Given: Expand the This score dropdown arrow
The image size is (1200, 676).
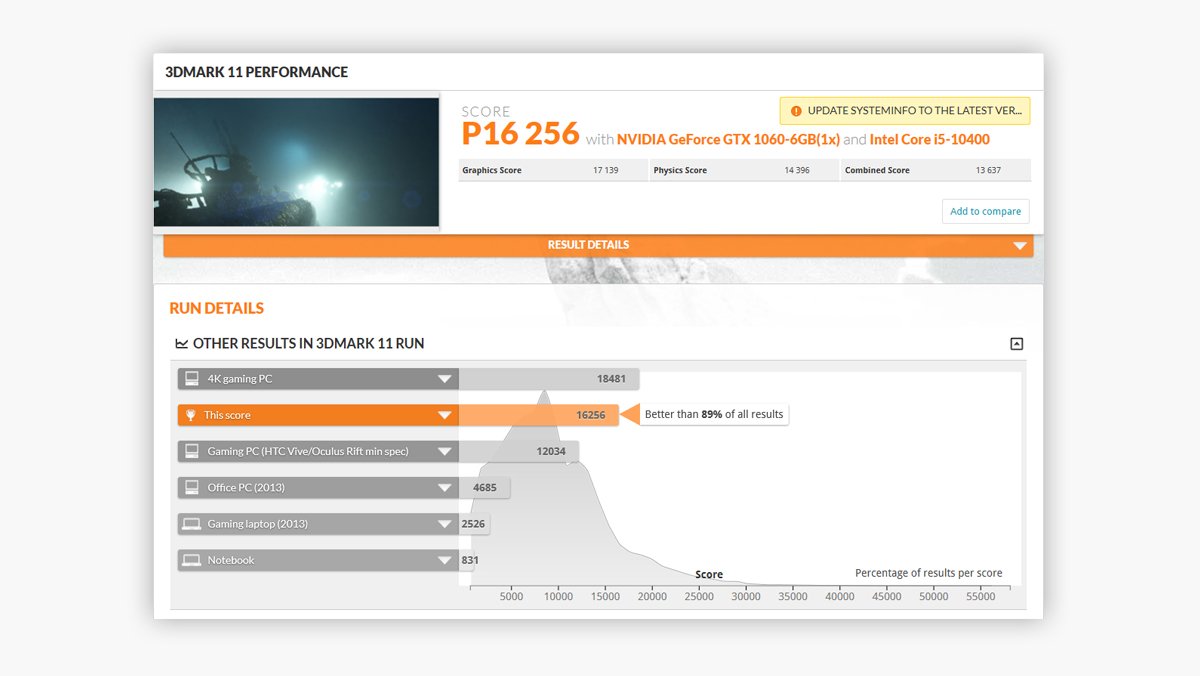Looking at the screenshot, I should click(445, 415).
